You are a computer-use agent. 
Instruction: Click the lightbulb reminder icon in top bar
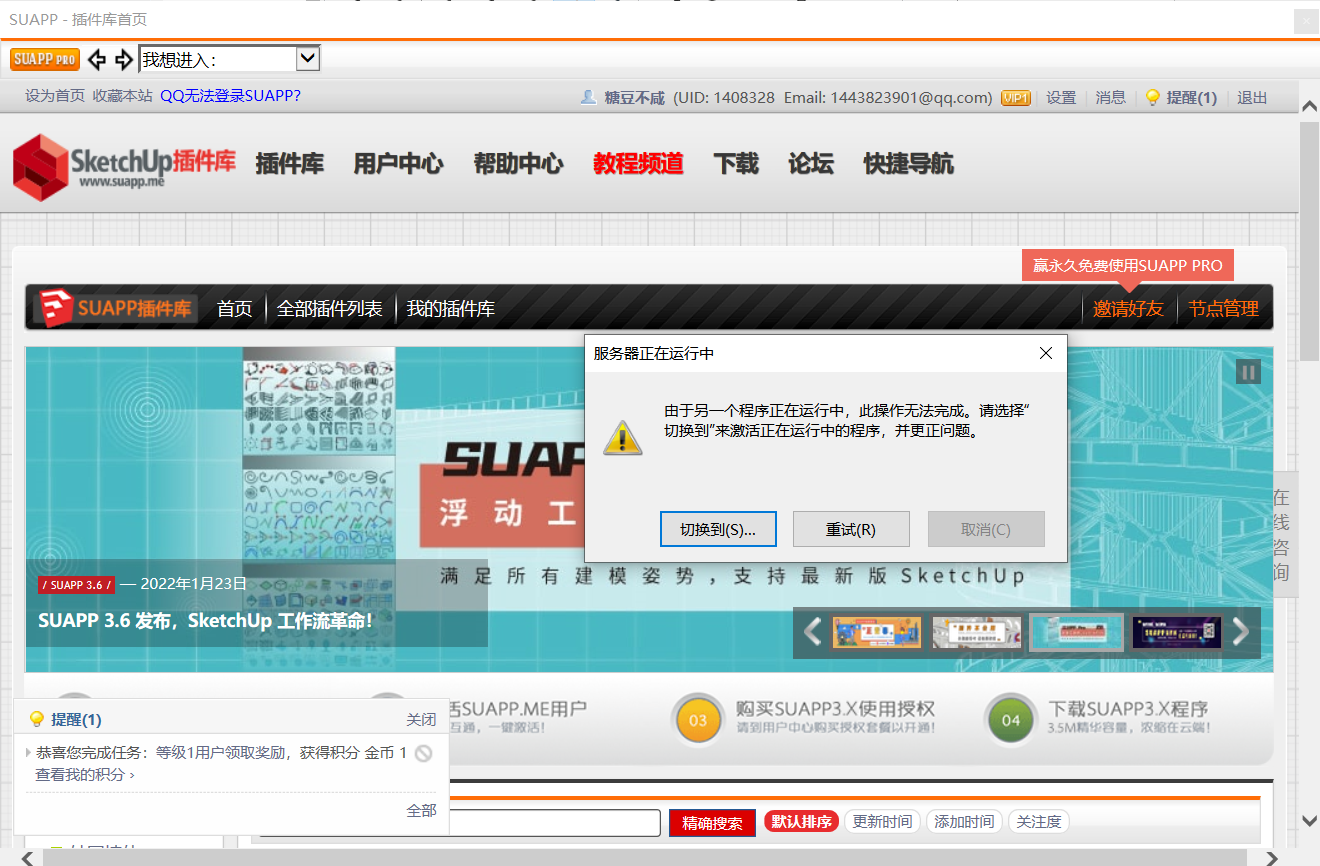pos(1152,97)
